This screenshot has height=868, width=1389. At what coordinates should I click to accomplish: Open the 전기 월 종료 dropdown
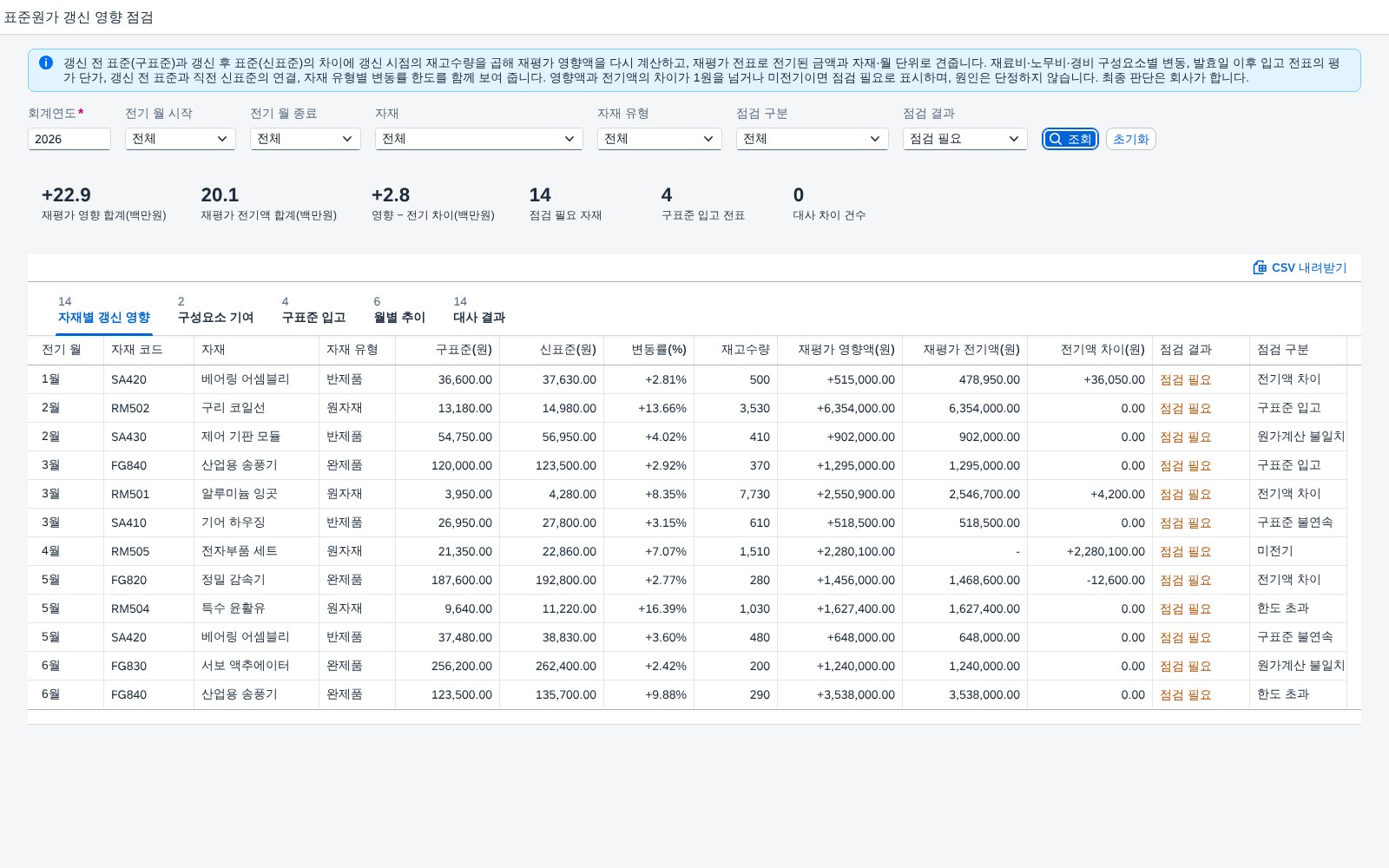306,139
